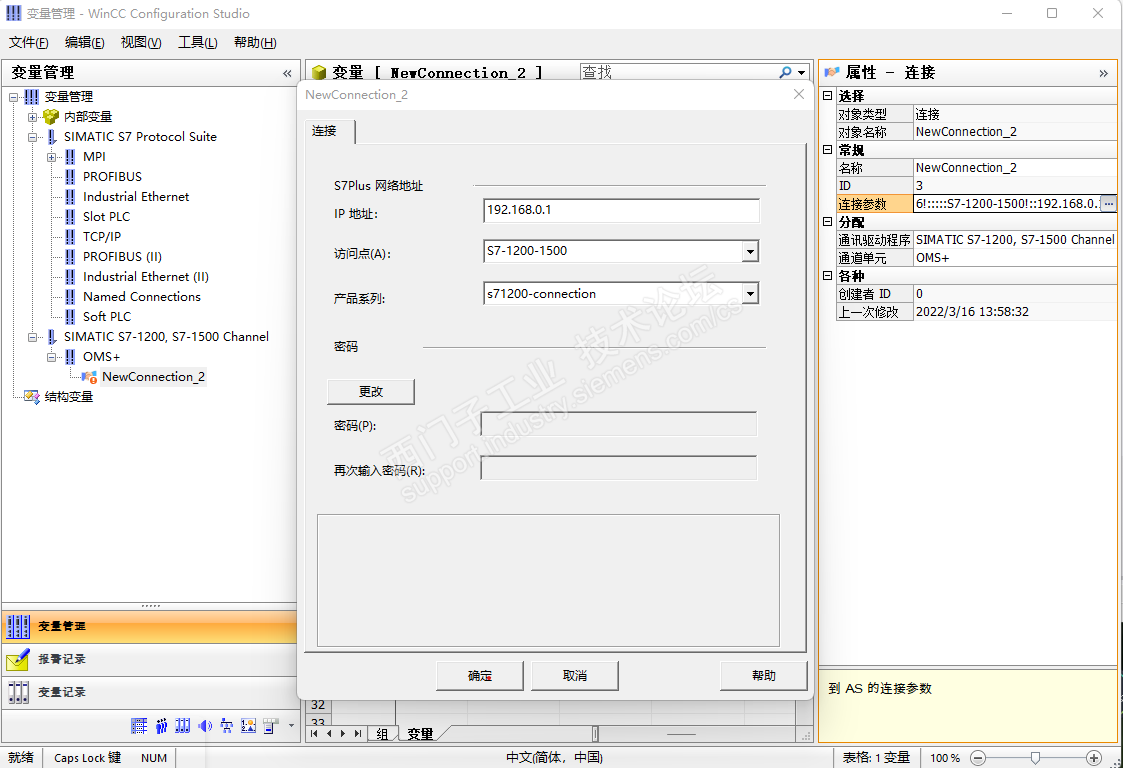This screenshot has height=768, width=1123.
Task: Close the NewConnection_2 dialog
Action: click(799, 95)
